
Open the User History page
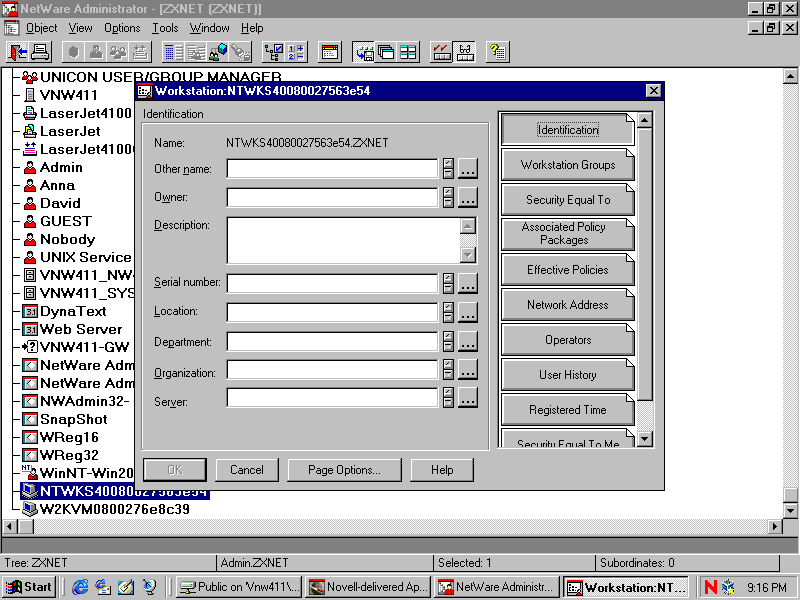click(x=567, y=374)
